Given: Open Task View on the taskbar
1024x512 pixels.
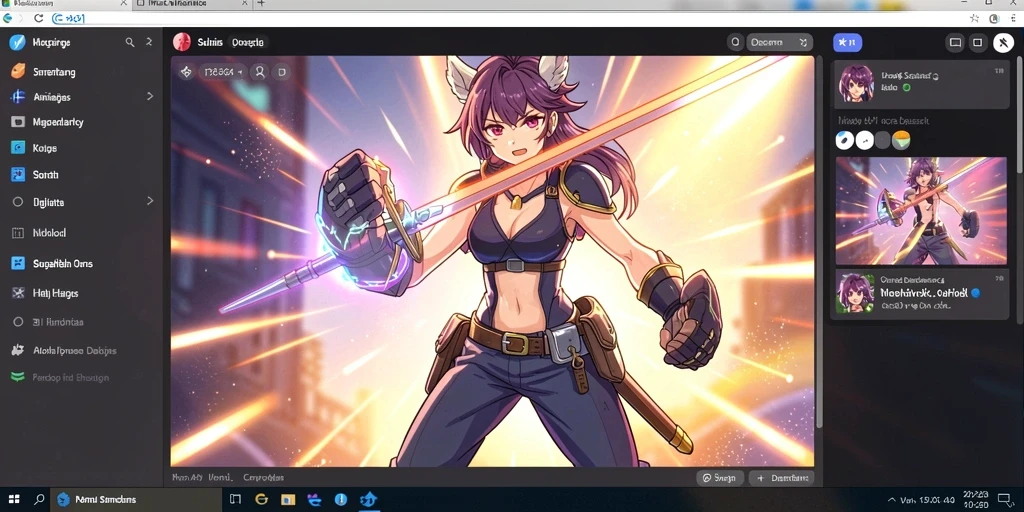Looking at the screenshot, I should pyautogui.click(x=235, y=500).
